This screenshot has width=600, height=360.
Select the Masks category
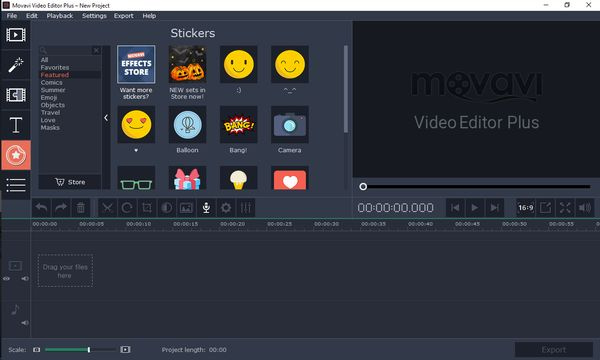50,127
